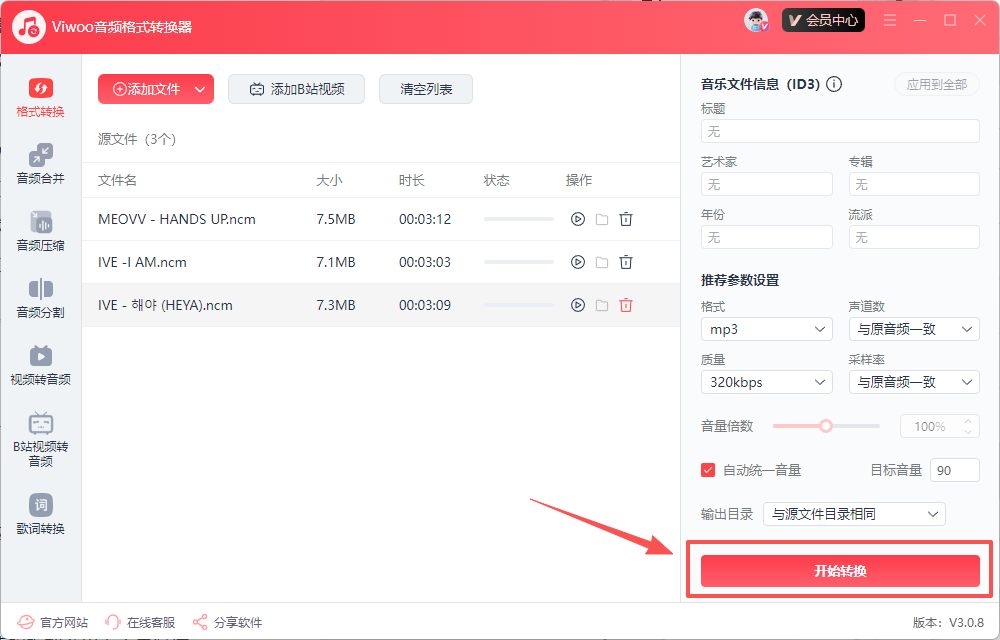The image size is (1000, 640).
Task: Open 会员中心 in the title bar
Action: (x=823, y=20)
